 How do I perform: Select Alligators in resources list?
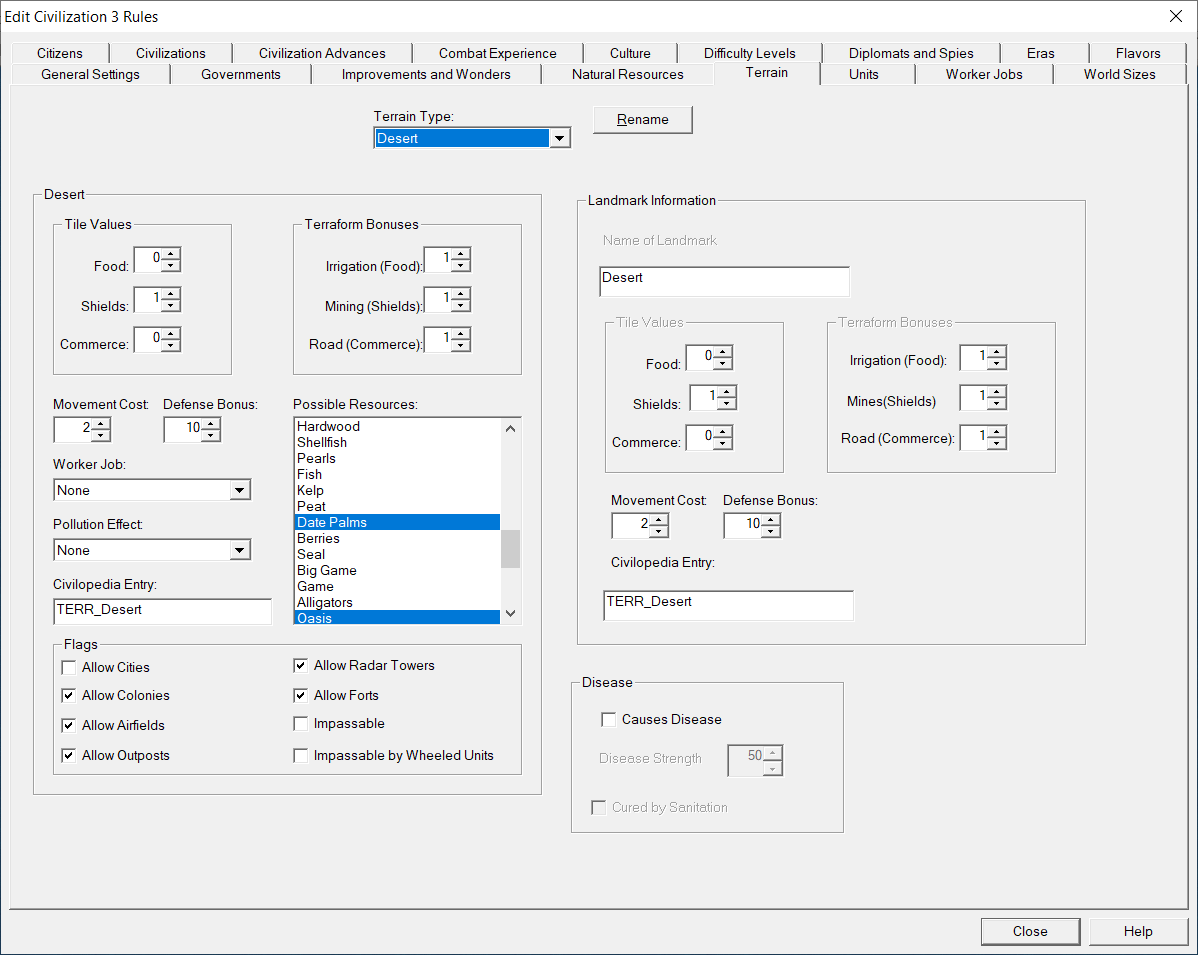coord(397,603)
